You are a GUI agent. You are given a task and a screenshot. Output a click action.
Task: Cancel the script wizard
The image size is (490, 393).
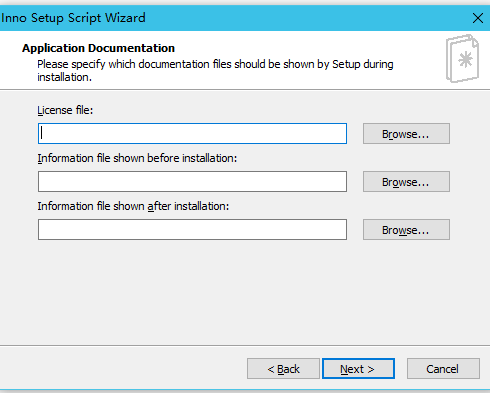click(443, 369)
